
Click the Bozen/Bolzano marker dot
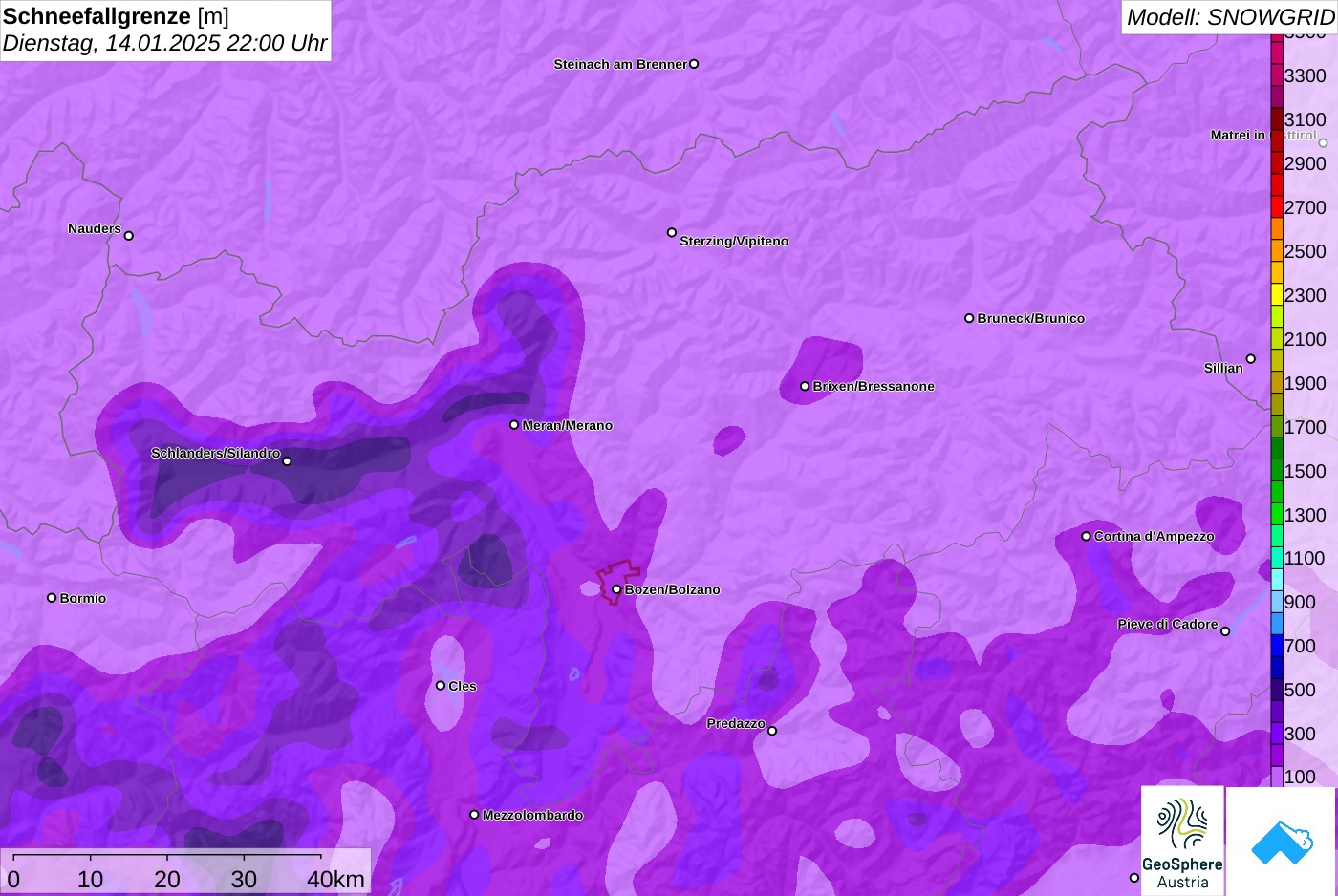[616, 589]
